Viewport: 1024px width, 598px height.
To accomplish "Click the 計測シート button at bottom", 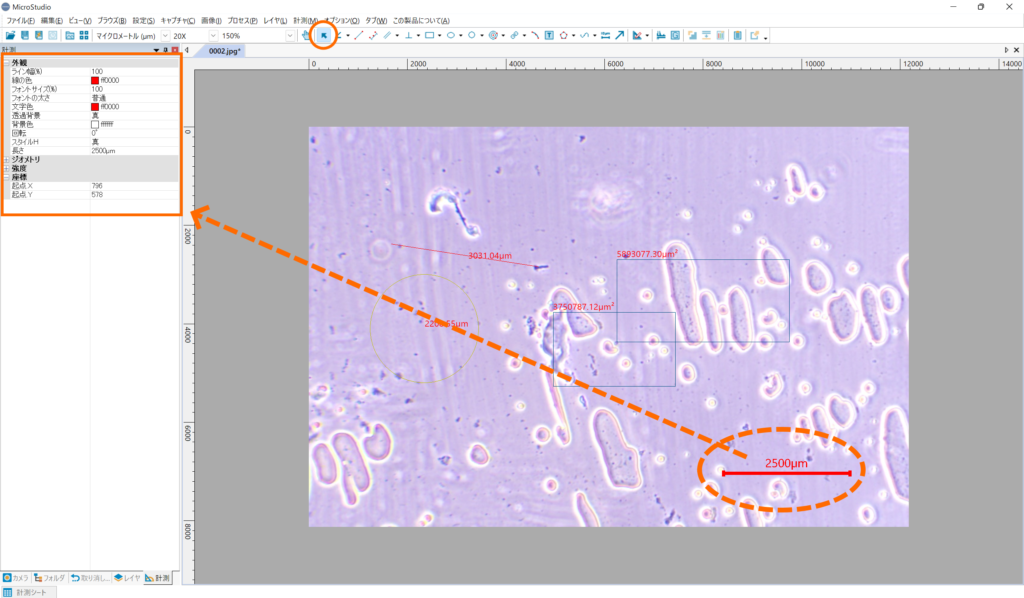I will pos(29,592).
